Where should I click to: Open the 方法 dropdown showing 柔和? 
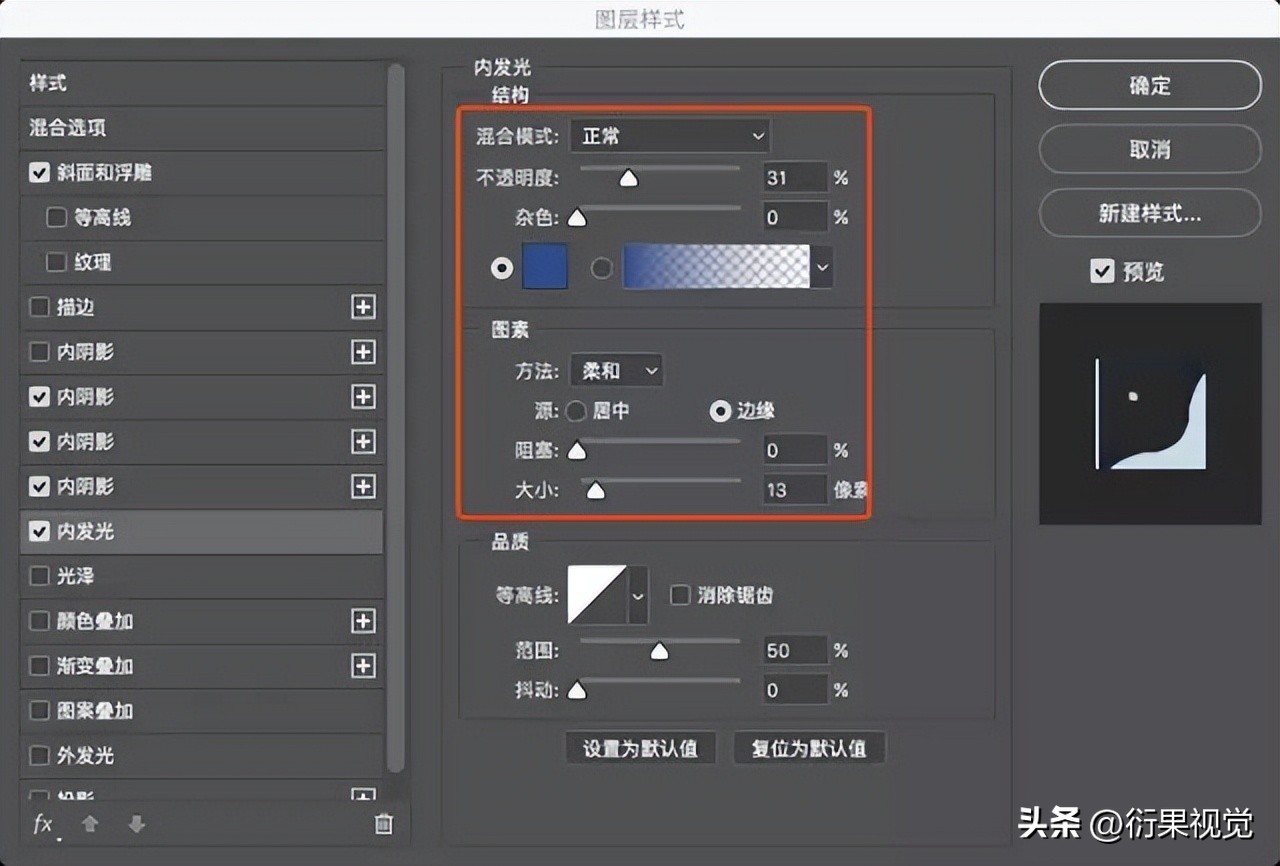615,370
